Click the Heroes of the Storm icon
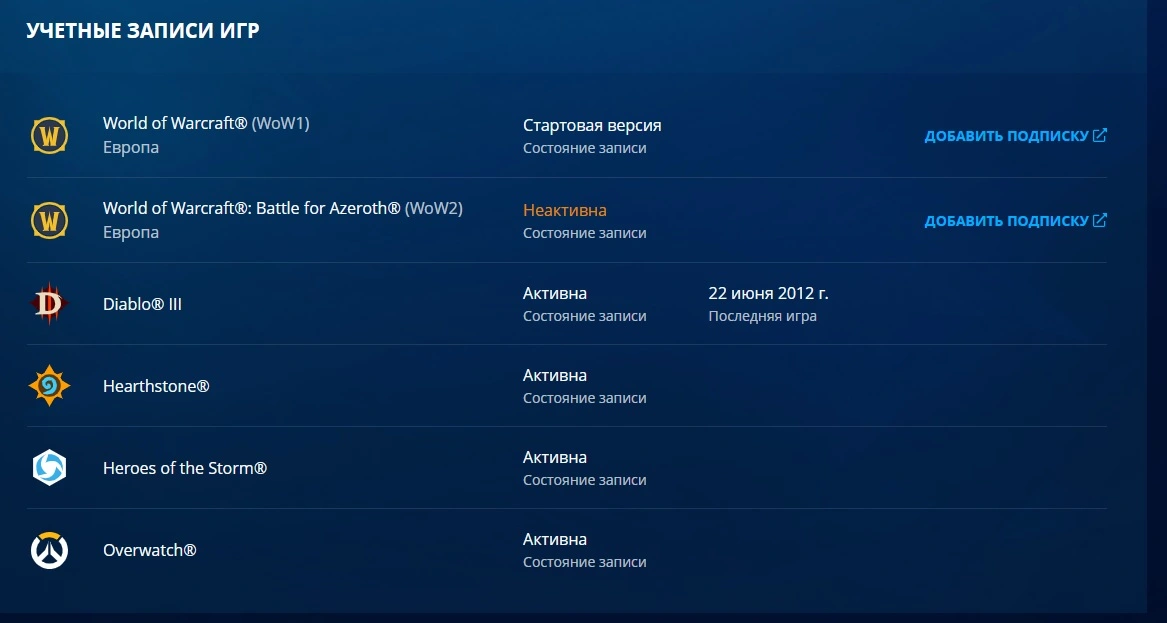 click(x=49, y=467)
